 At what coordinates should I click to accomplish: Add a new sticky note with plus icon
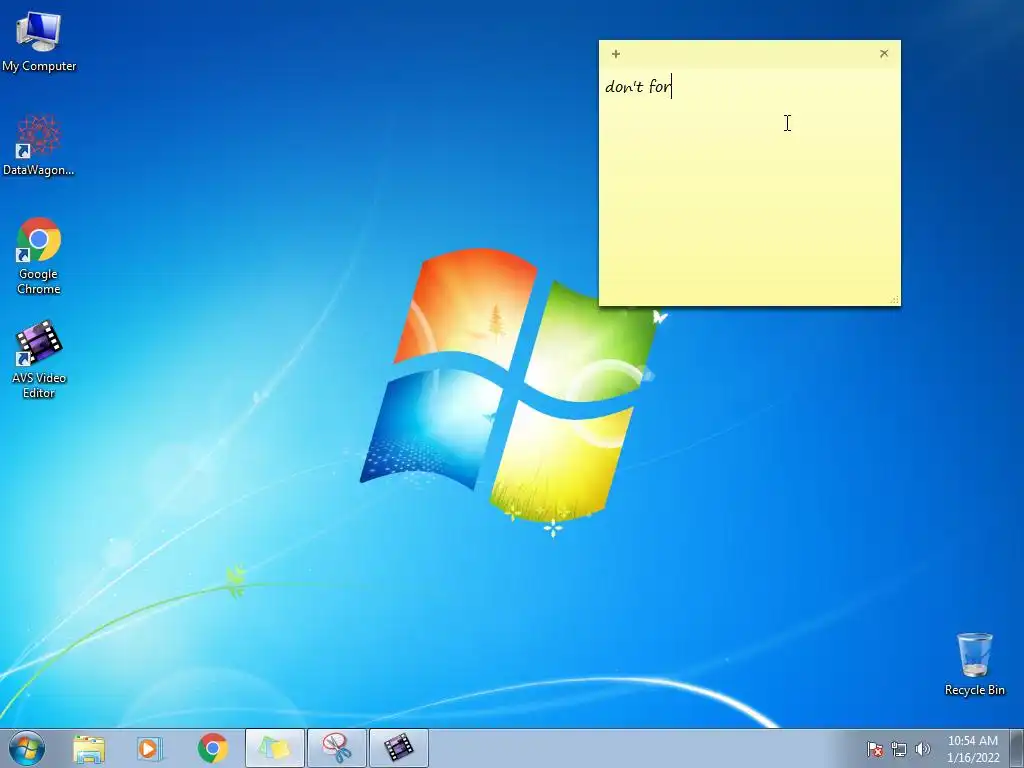(615, 54)
